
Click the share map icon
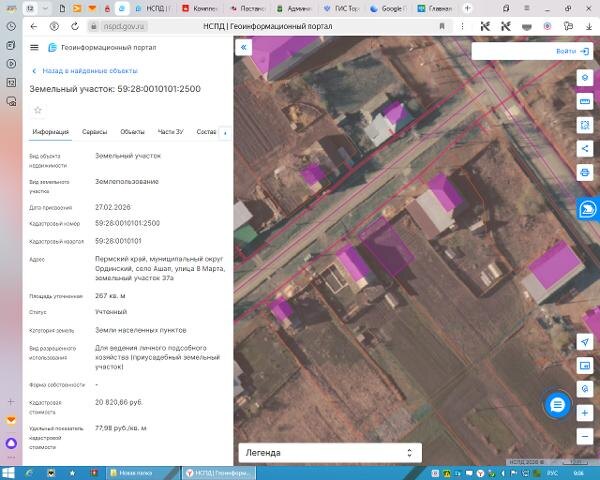(x=585, y=149)
